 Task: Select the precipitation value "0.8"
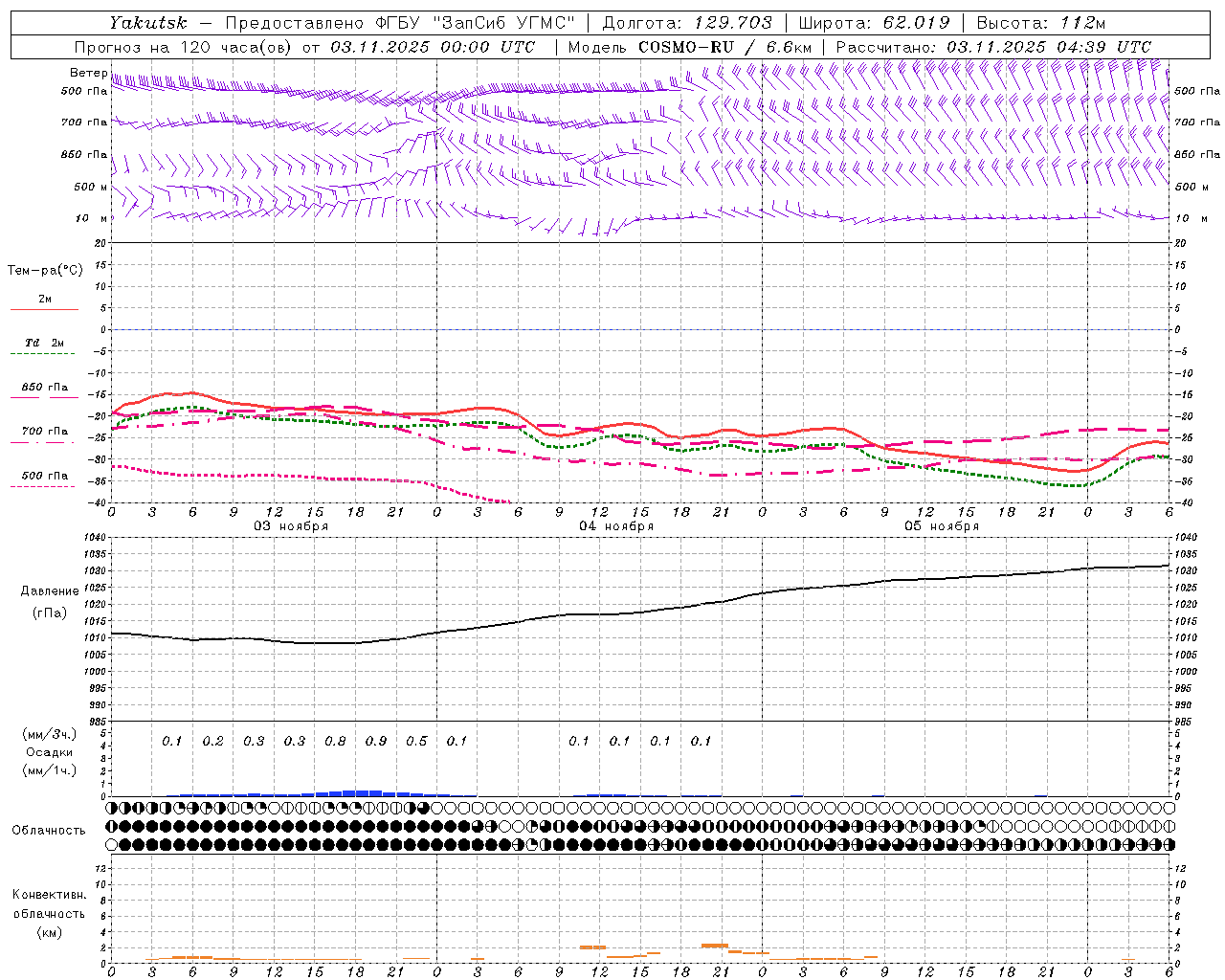pos(335,741)
